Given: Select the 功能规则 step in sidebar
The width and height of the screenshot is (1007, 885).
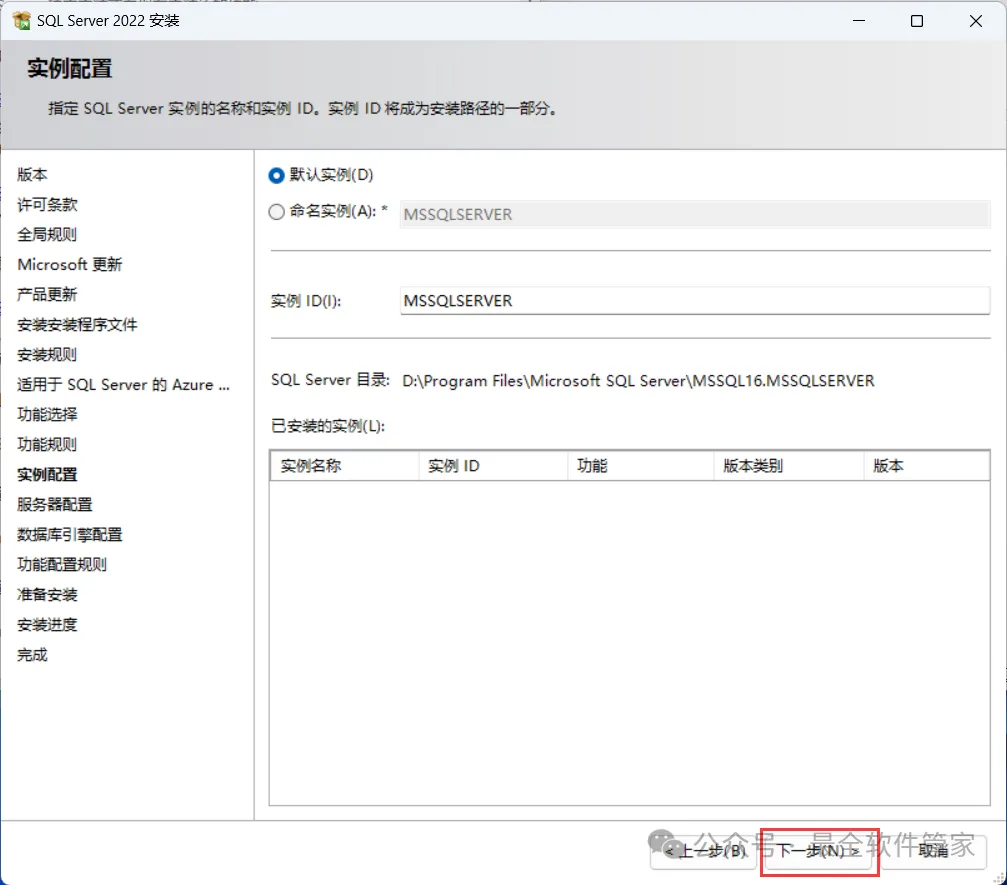Looking at the screenshot, I should coord(47,444).
